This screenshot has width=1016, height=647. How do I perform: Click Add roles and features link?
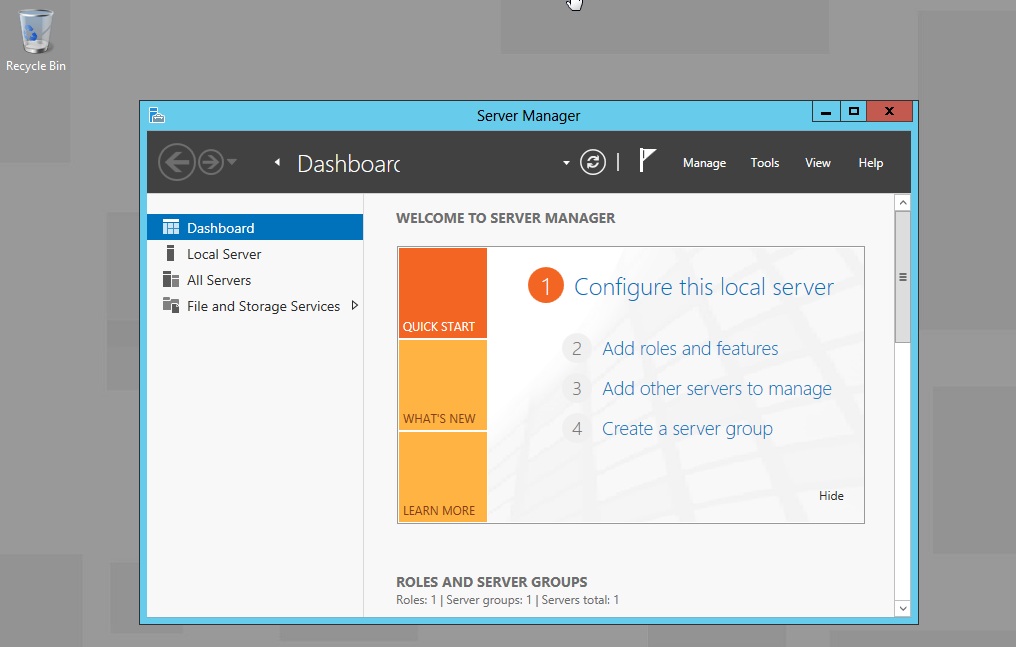click(x=690, y=348)
